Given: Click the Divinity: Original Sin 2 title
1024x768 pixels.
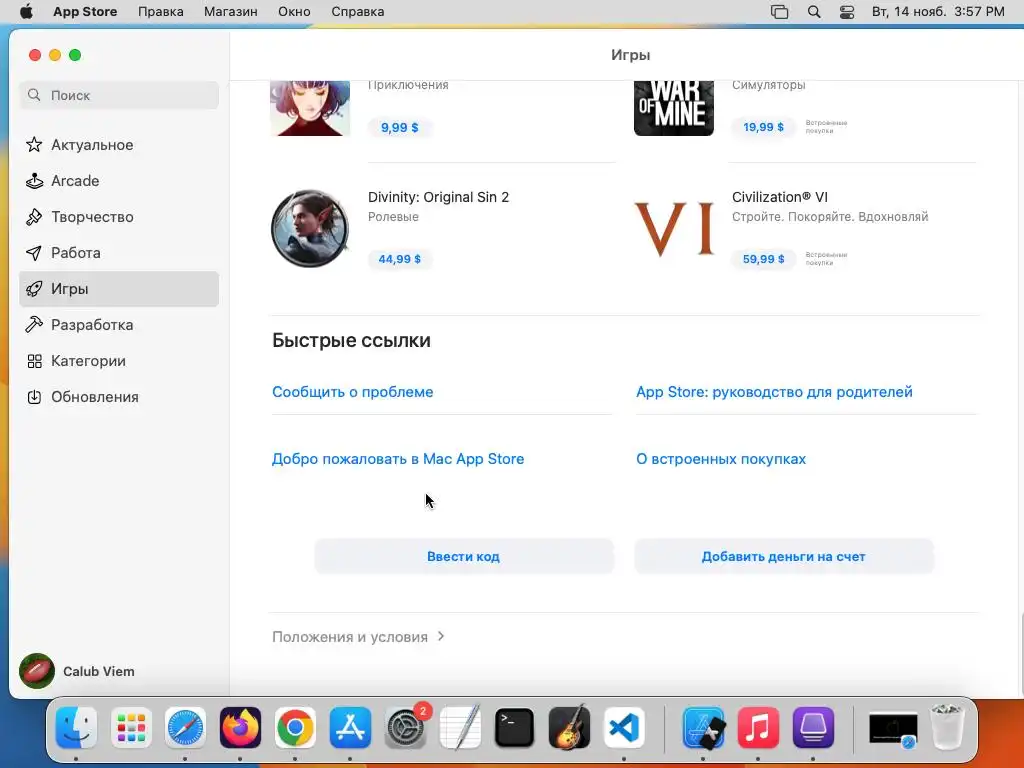Looking at the screenshot, I should (438, 197).
